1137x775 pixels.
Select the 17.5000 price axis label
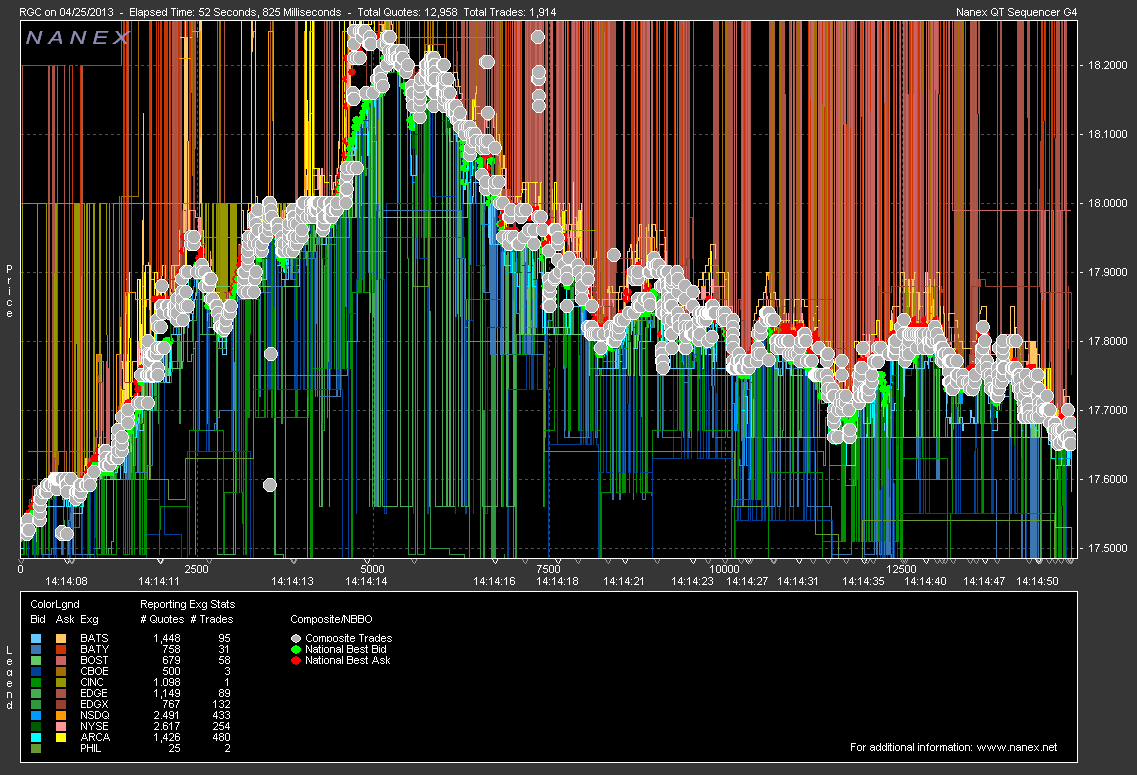pyautogui.click(x=1107, y=549)
